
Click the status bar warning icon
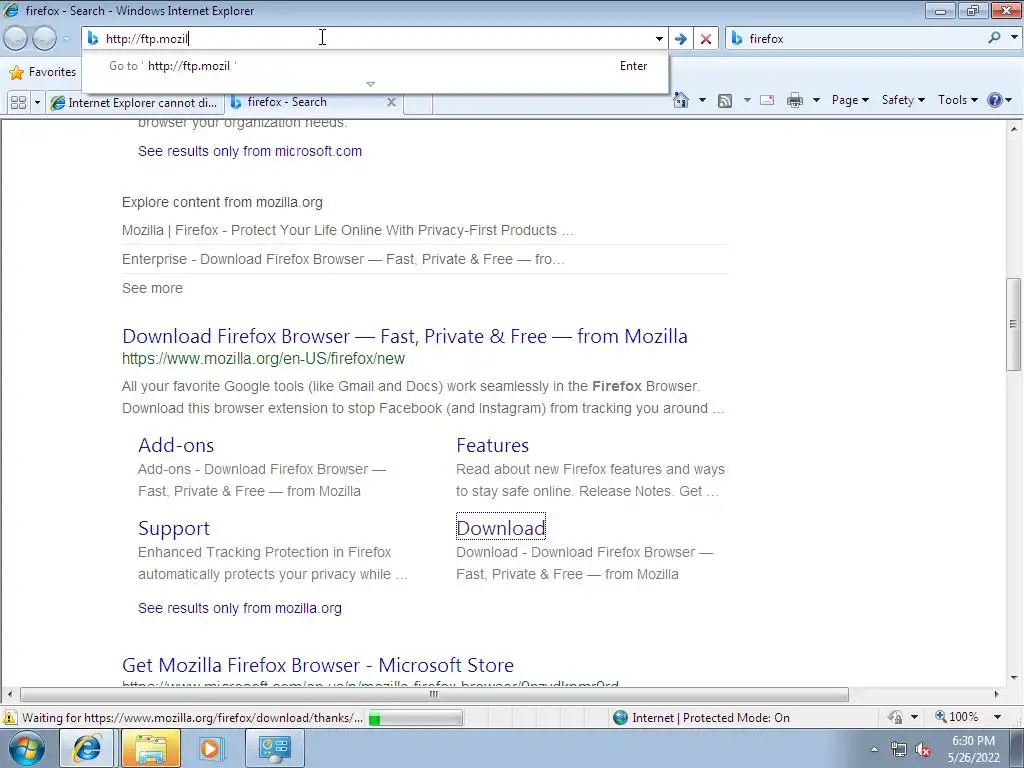tap(9, 717)
